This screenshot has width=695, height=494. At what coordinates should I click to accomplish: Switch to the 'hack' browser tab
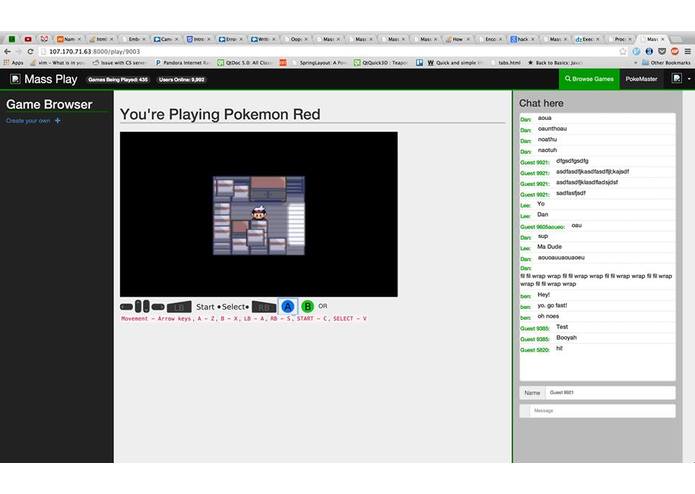(x=523, y=39)
